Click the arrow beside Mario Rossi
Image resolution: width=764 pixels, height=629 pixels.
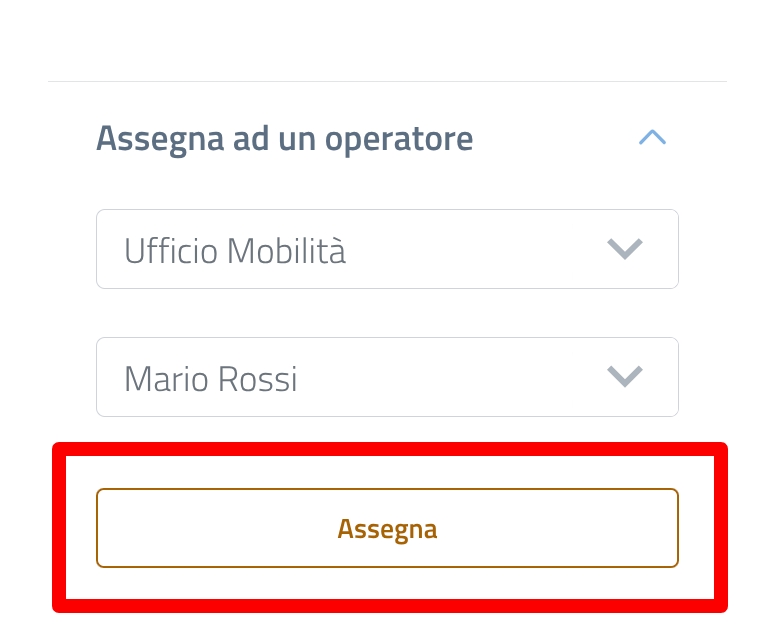pos(625,377)
